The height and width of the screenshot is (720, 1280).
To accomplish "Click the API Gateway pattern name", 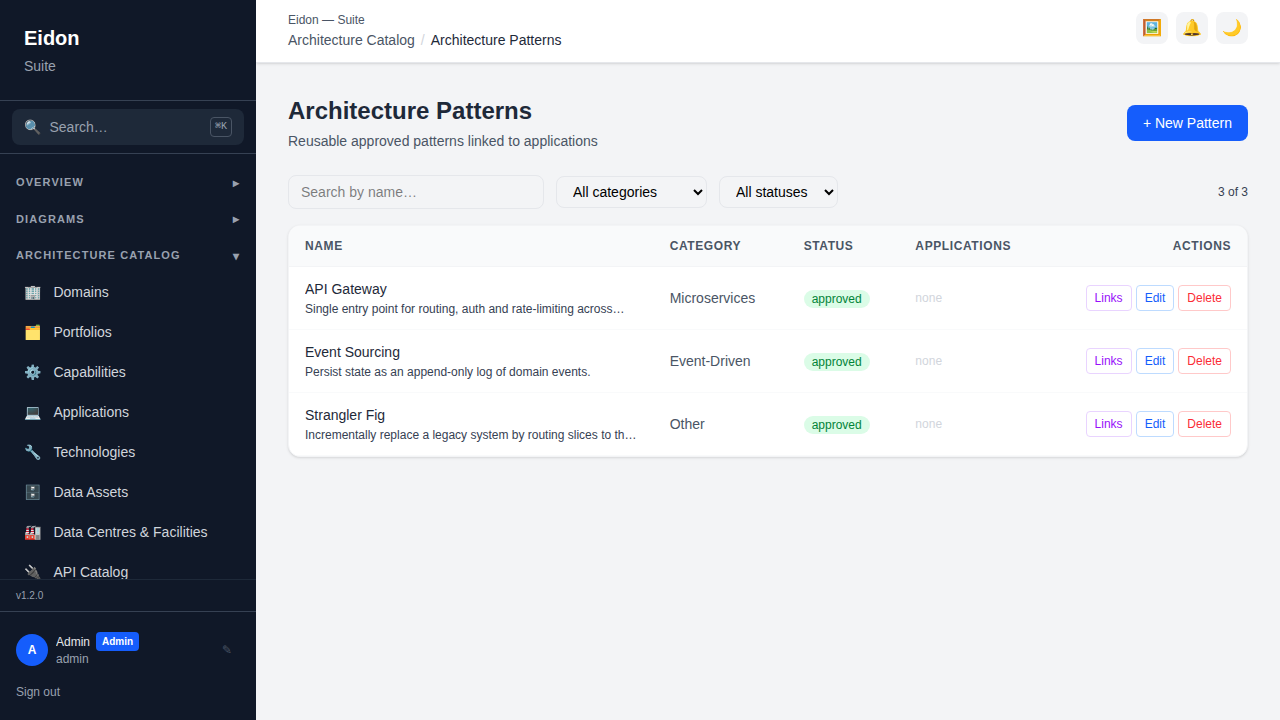I will 346,289.
